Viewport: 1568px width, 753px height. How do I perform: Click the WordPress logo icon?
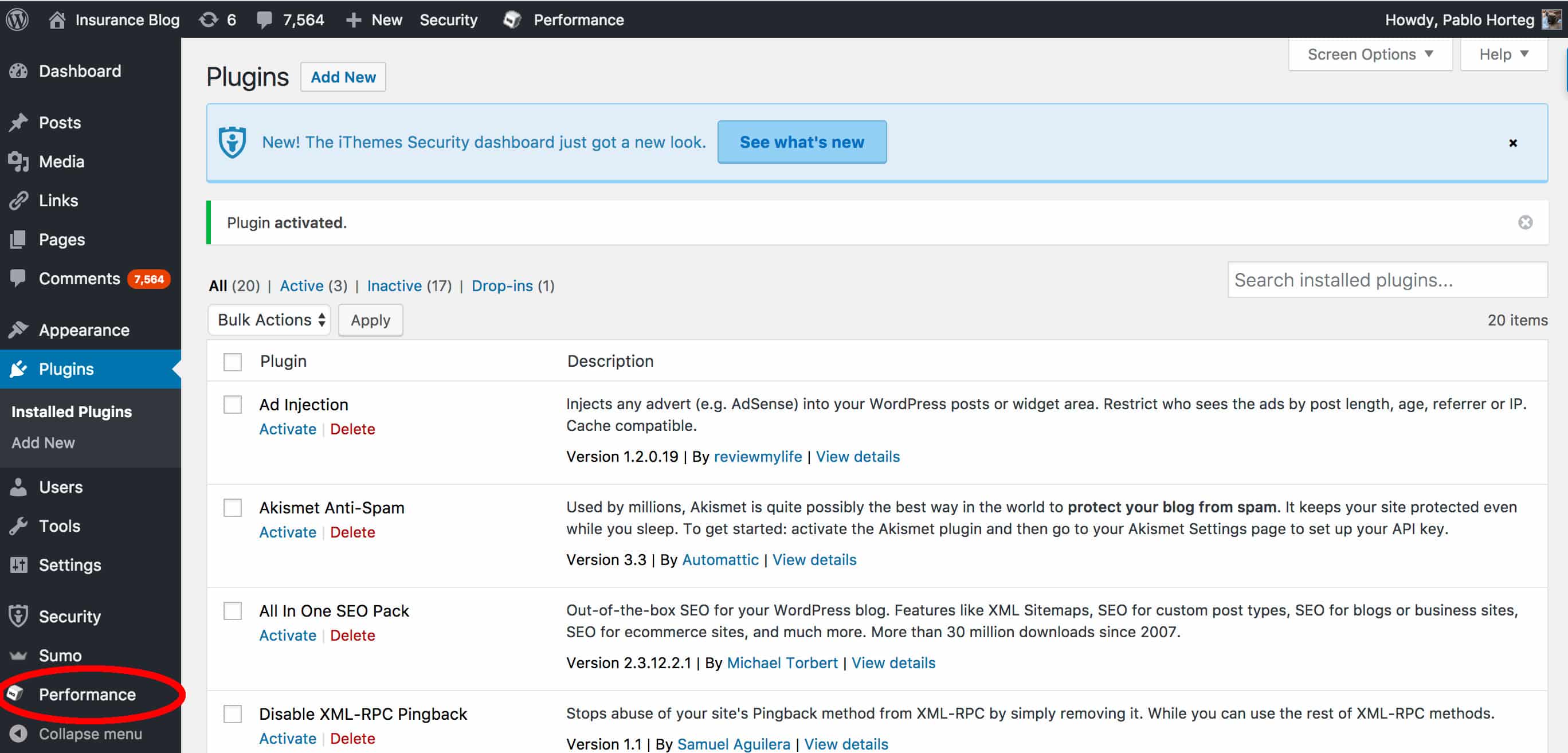point(21,19)
